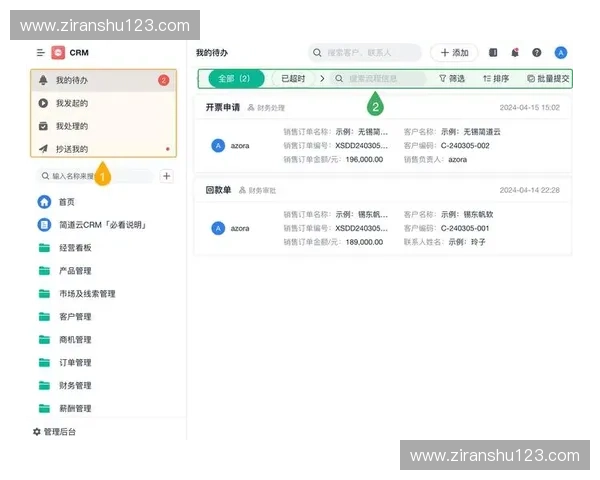Open 简道云CRM「必看说明」 document
Screen dimensions: 600x480
coord(92,225)
